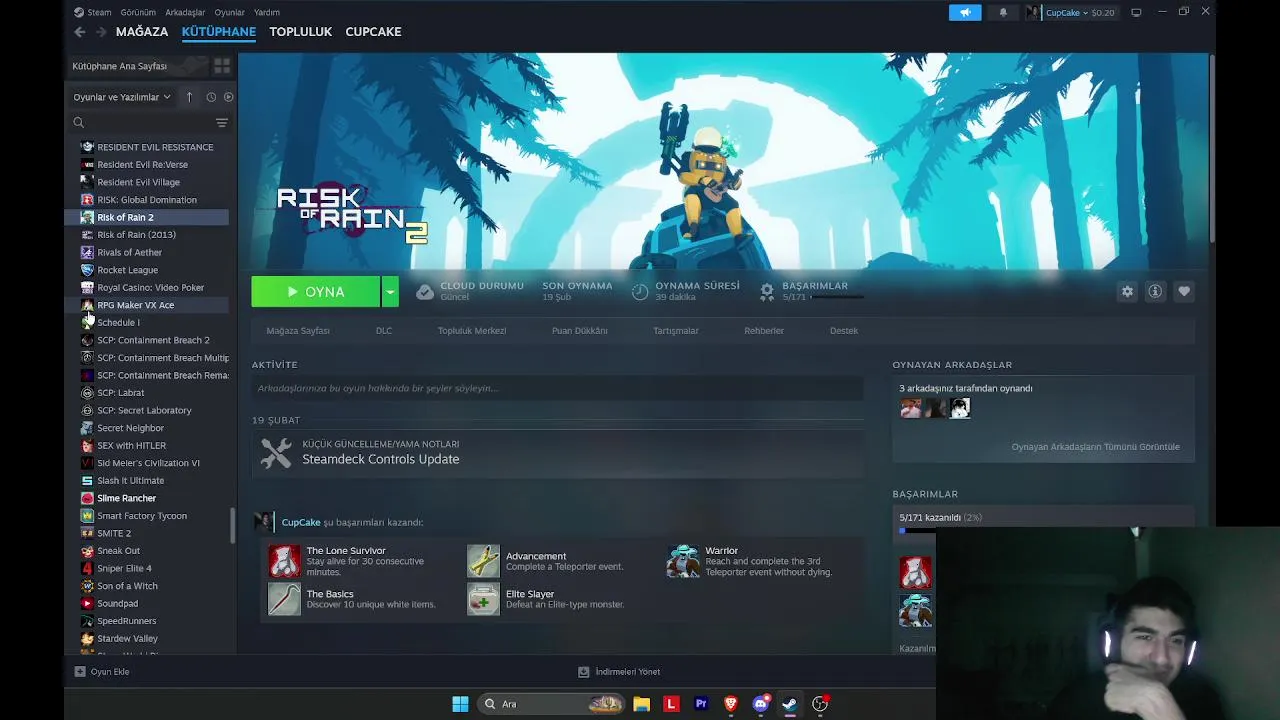Toggle sort direction arrow in library sidebar
The width and height of the screenshot is (1280, 720).
click(189, 97)
